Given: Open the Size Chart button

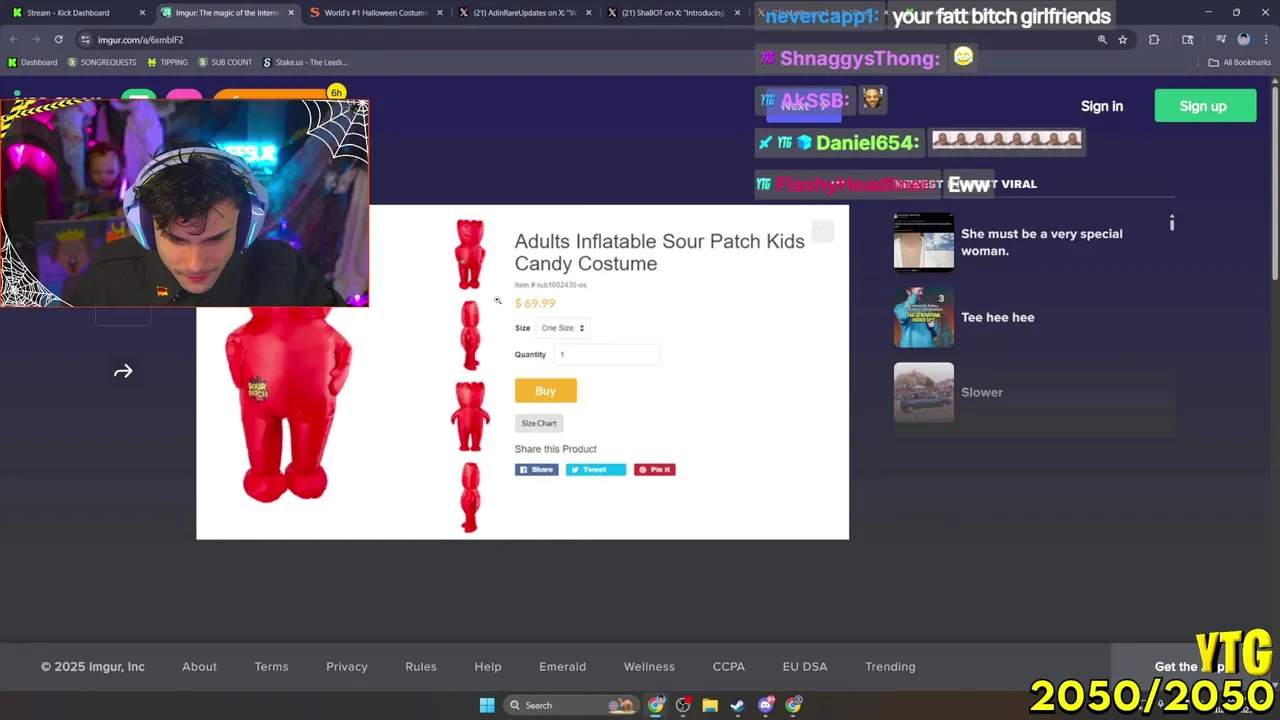Looking at the screenshot, I should point(539,423).
